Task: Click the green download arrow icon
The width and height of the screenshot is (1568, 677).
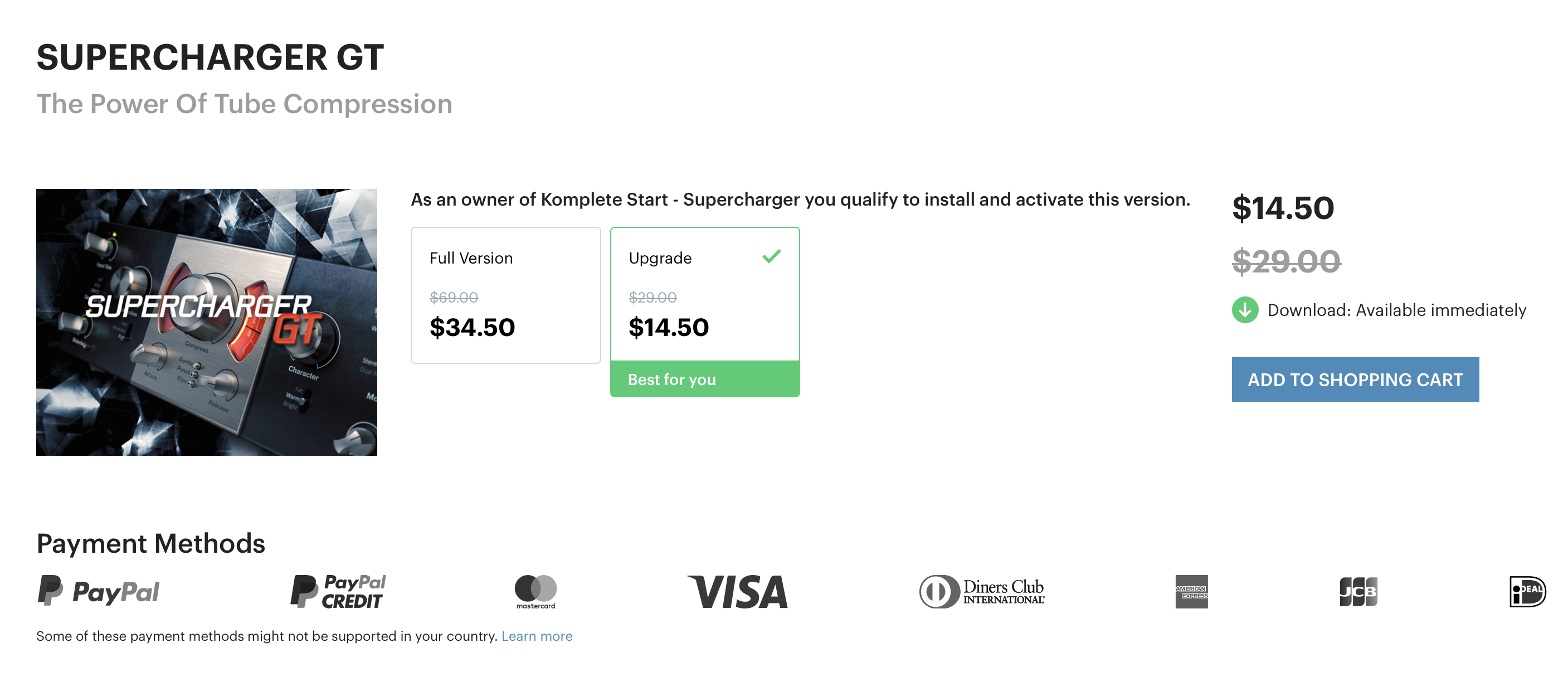Action: (1245, 310)
